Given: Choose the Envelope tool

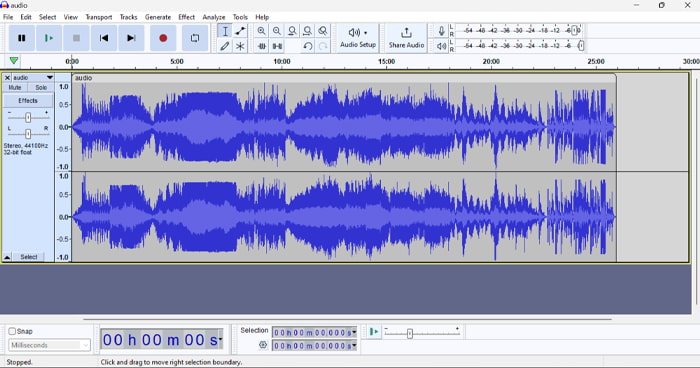Looking at the screenshot, I should pos(240,31).
